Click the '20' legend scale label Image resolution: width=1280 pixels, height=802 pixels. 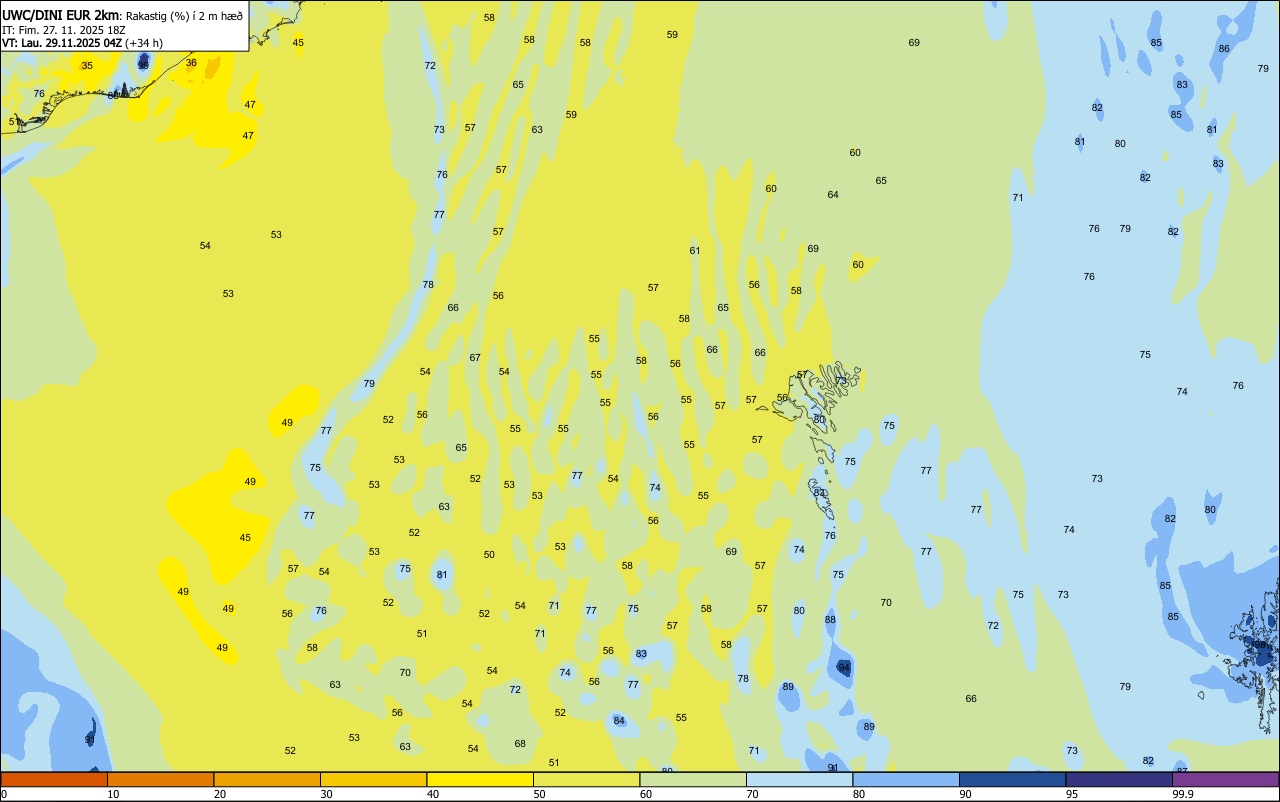220,794
